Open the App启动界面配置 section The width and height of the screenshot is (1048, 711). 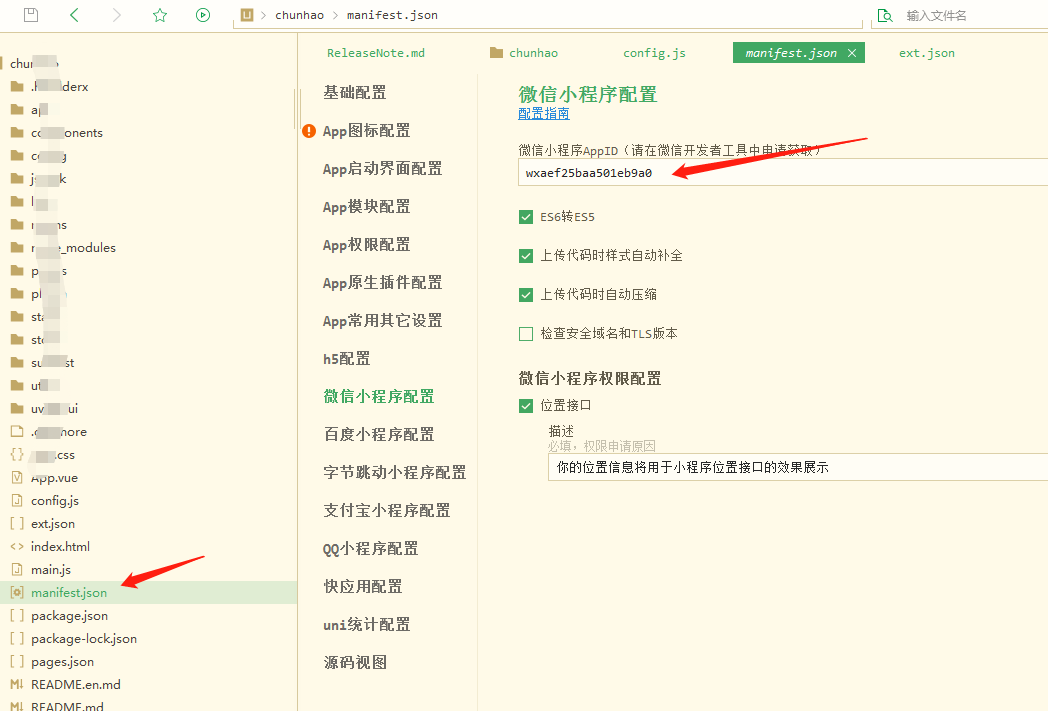click(x=382, y=169)
